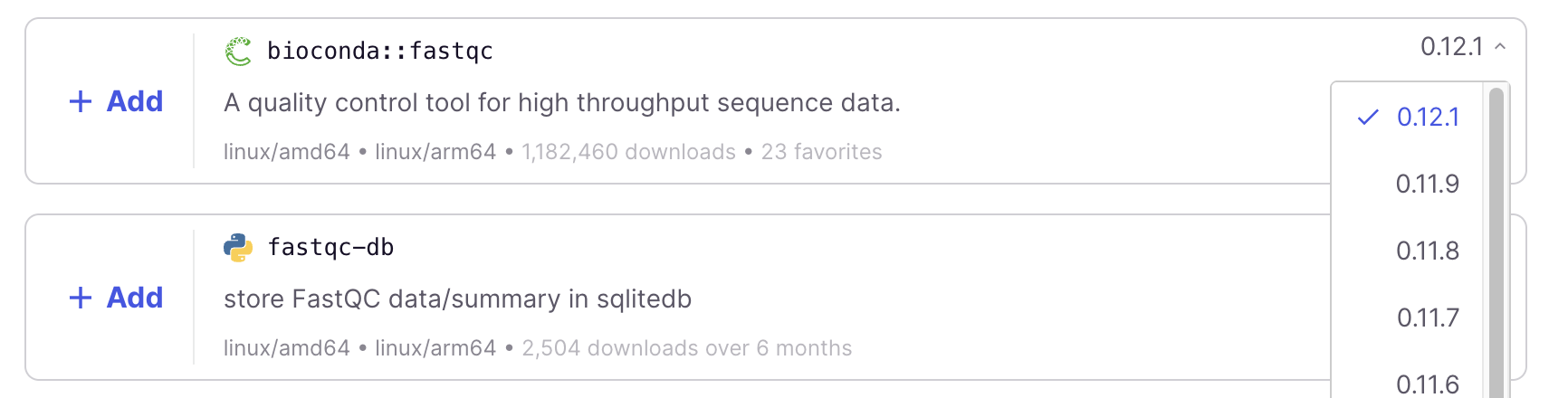
Task: Choose version 0.11.6 option
Action: tap(1428, 384)
